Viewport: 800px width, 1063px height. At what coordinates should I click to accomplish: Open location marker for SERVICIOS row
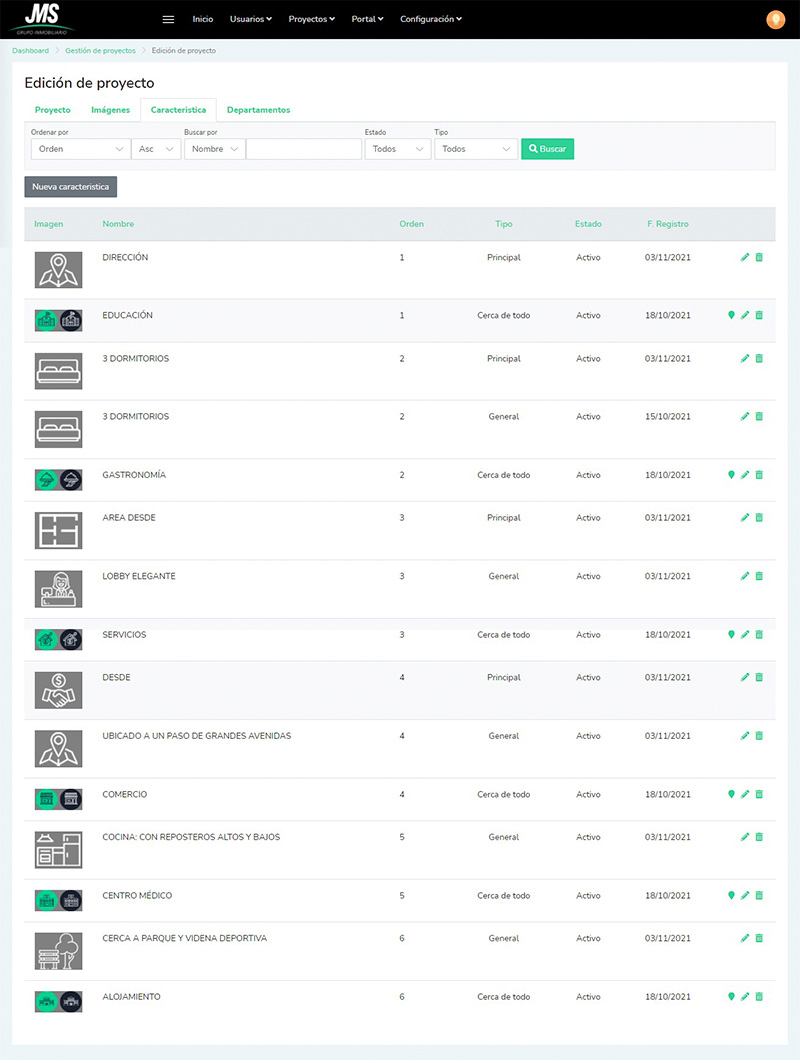(x=731, y=635)
